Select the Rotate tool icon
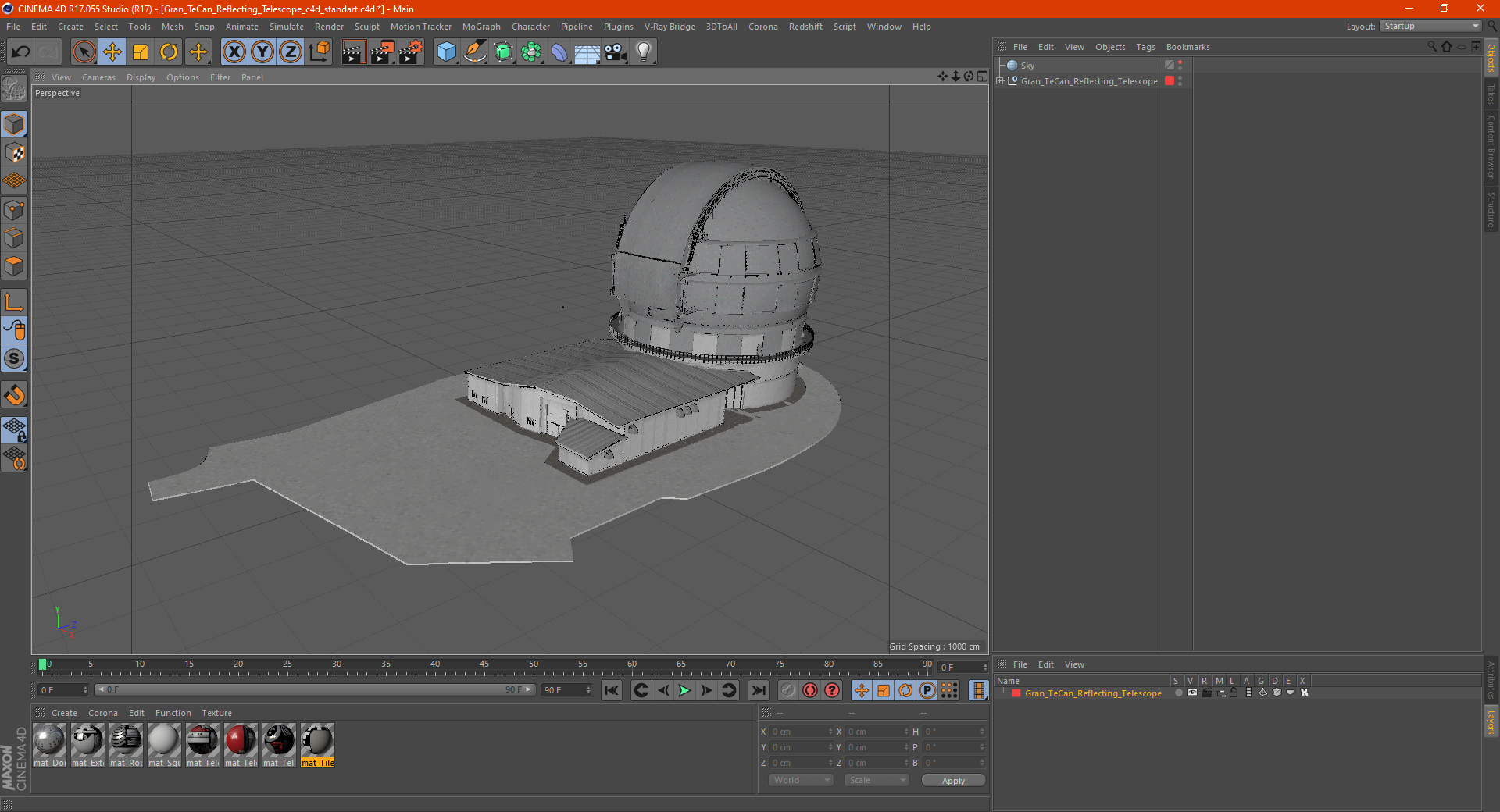 tap(169, 52)
